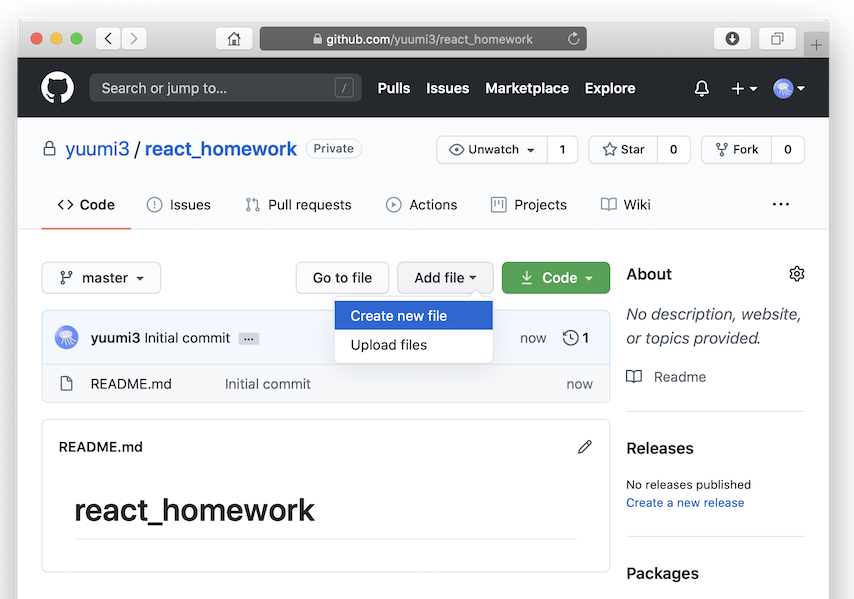Focus the Search or jump to field
This screenshot has height=599, width=854.
click(225, 88)
